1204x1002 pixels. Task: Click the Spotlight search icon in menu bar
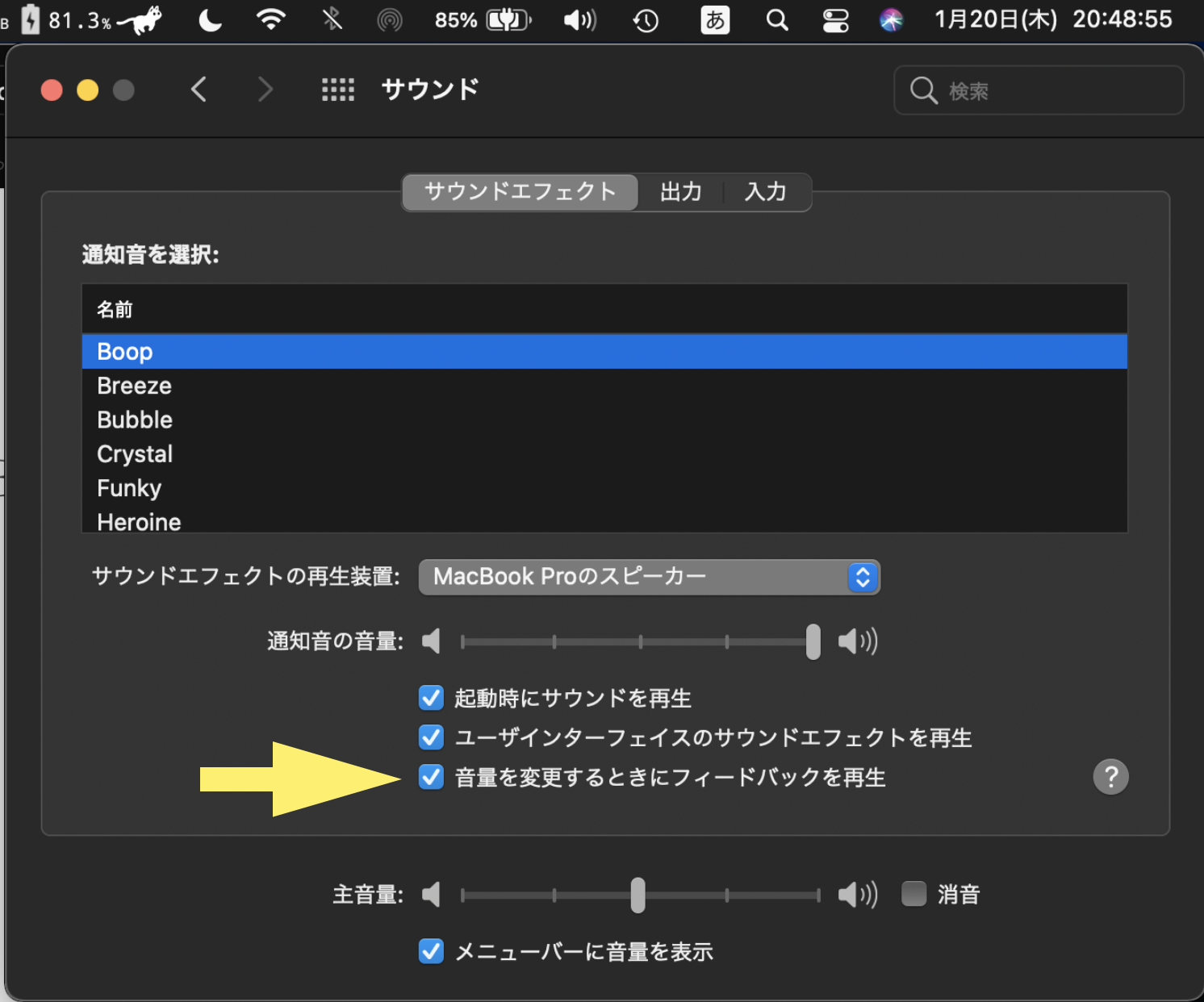(776, 20)
